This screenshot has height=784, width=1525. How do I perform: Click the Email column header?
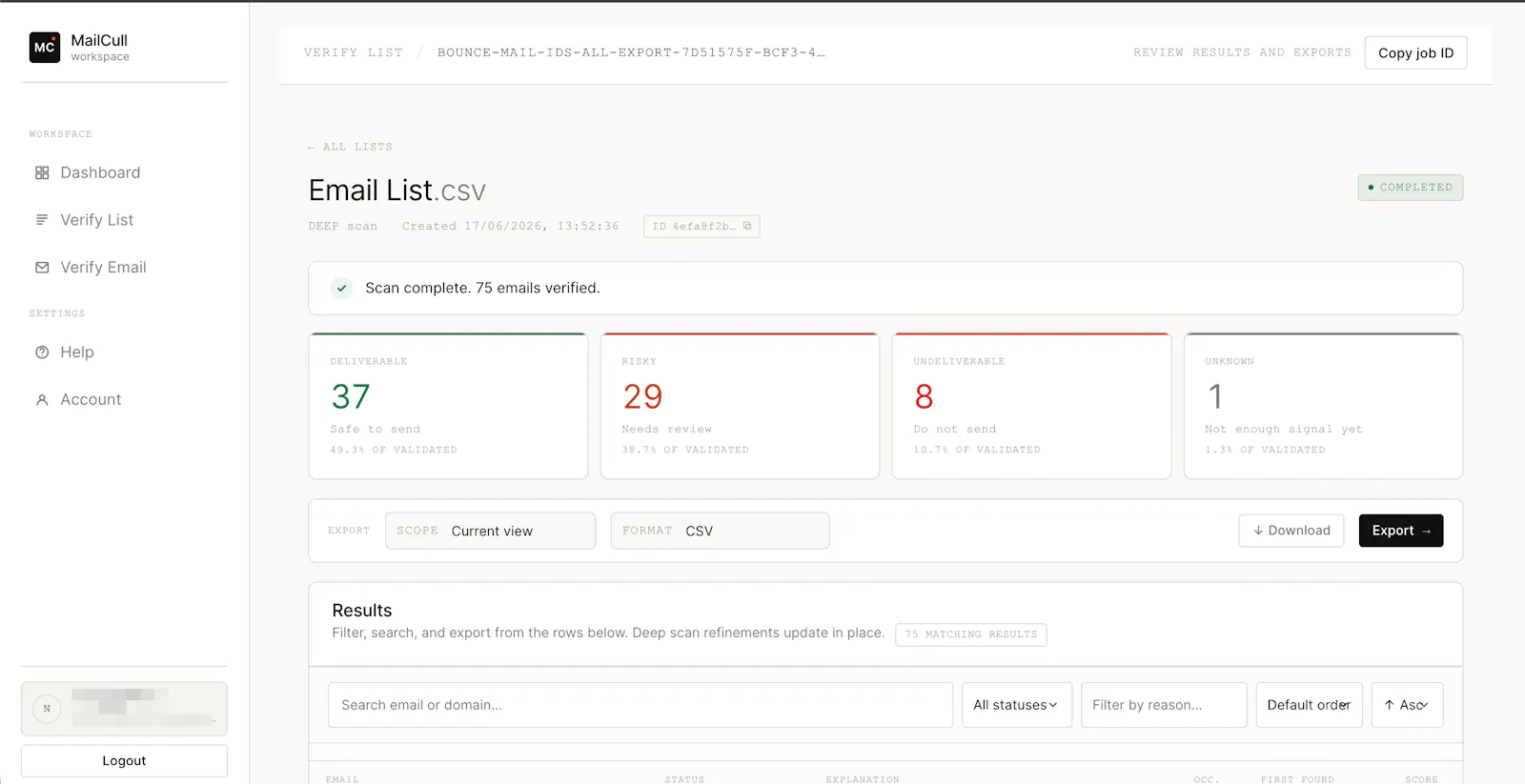pos(342,779)
